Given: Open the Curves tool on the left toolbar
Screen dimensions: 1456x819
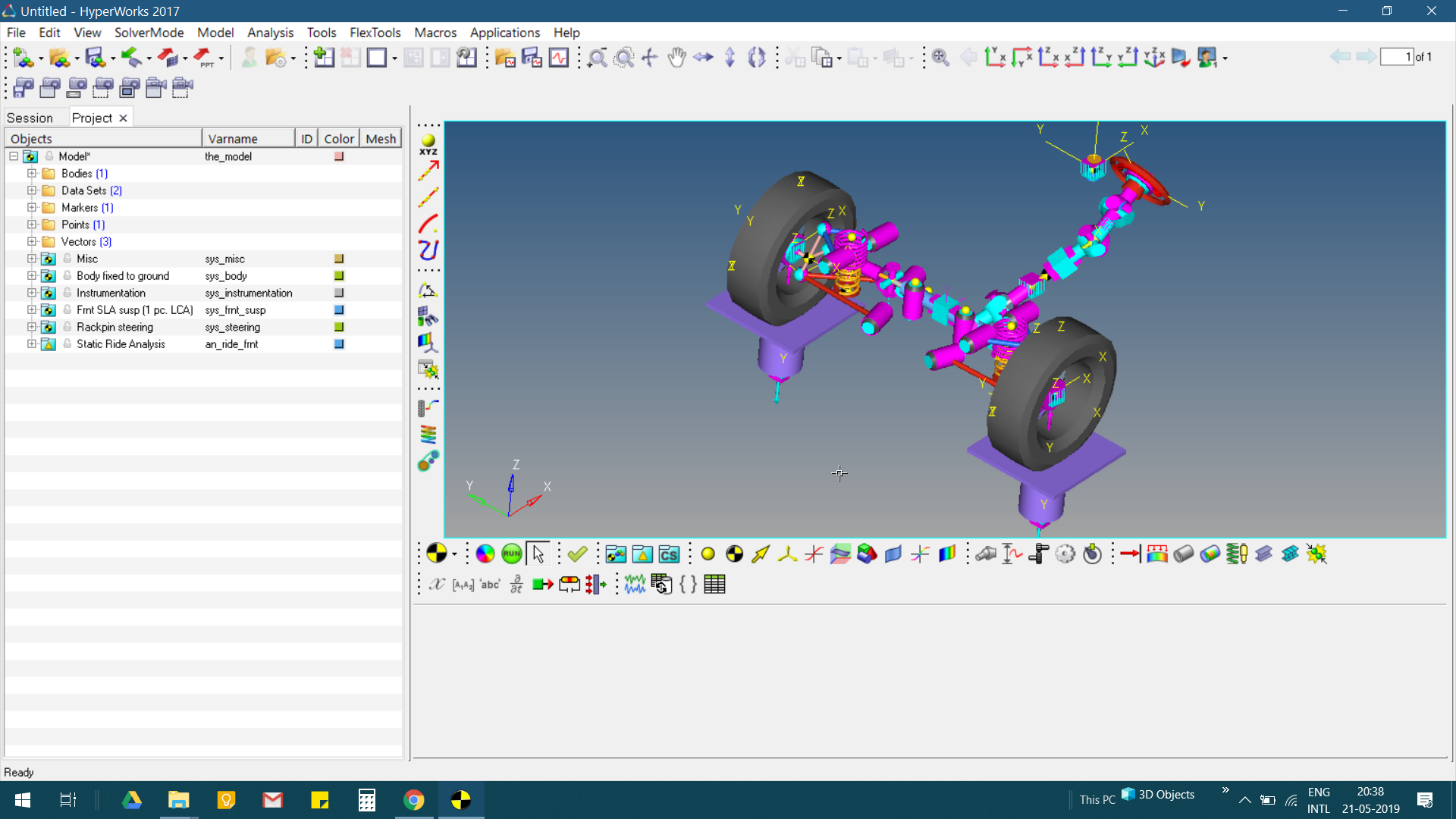Looking at the screenshot, I should (x=428, y=222).
